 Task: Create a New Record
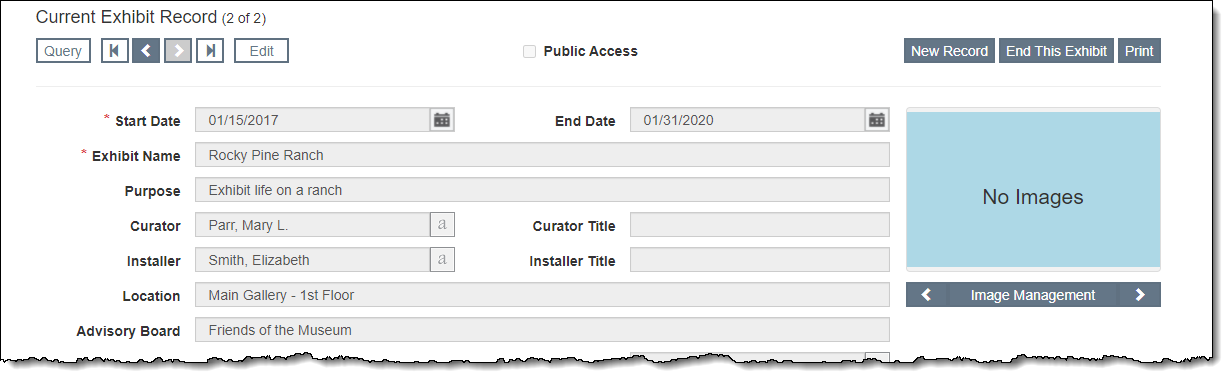pyautogui.click(x=949, y=51)
